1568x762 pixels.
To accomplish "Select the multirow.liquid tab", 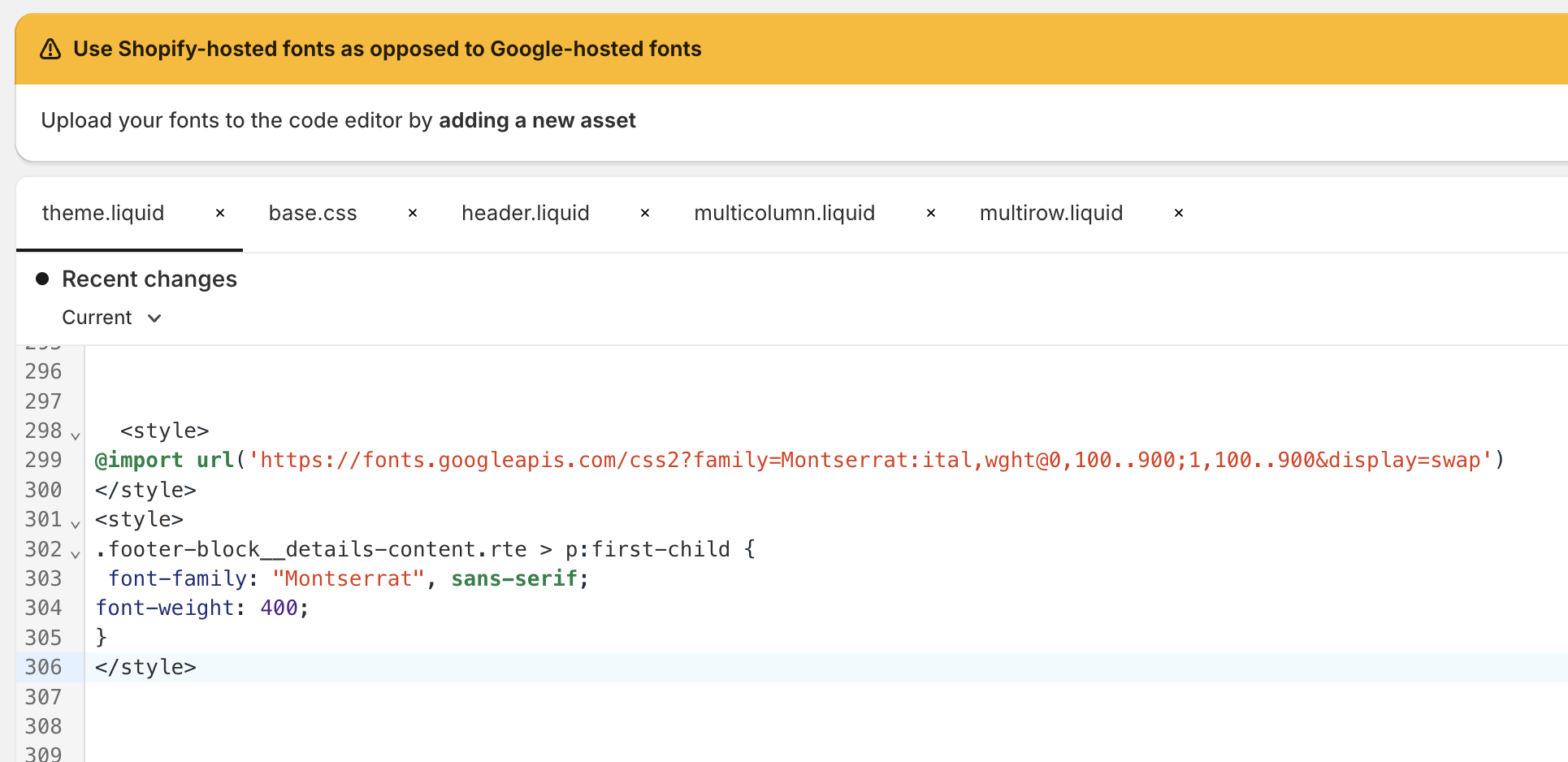I will click(1050, 213).
